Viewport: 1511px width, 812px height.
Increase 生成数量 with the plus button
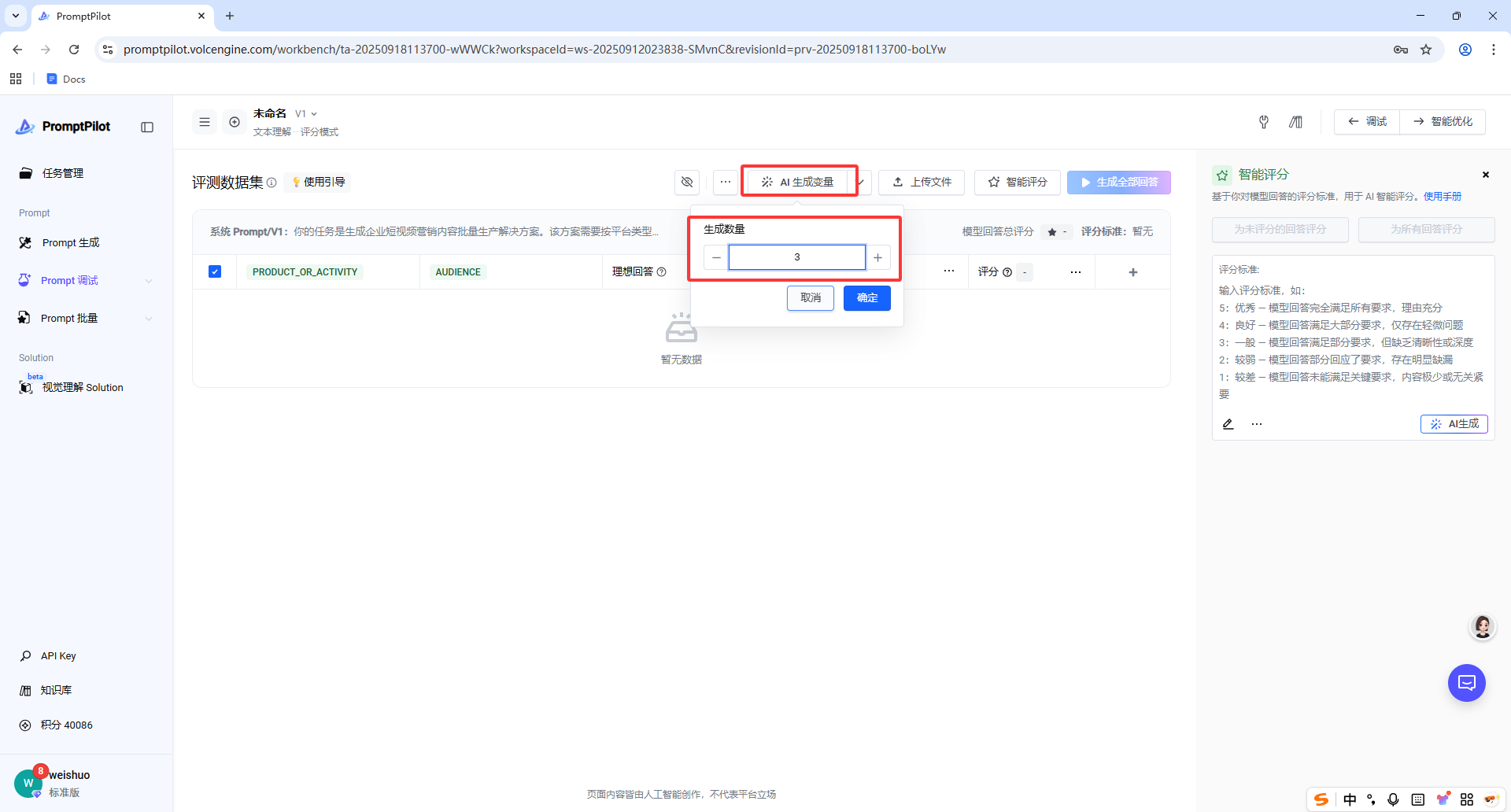877,257
